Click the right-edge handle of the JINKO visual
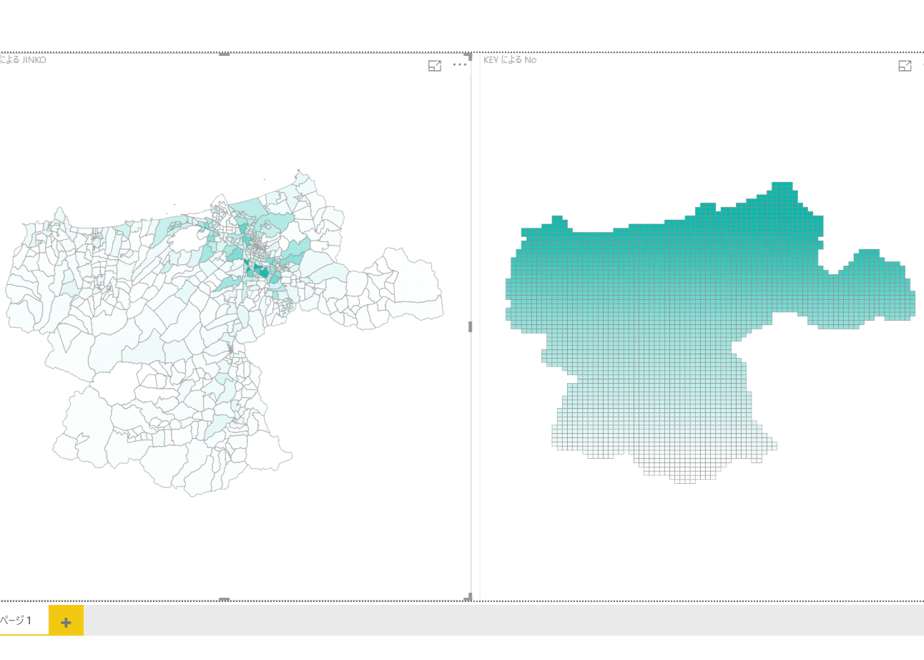The width and height of the screenshot is (924, 660). pyautogui.click(x=470, y=326)
